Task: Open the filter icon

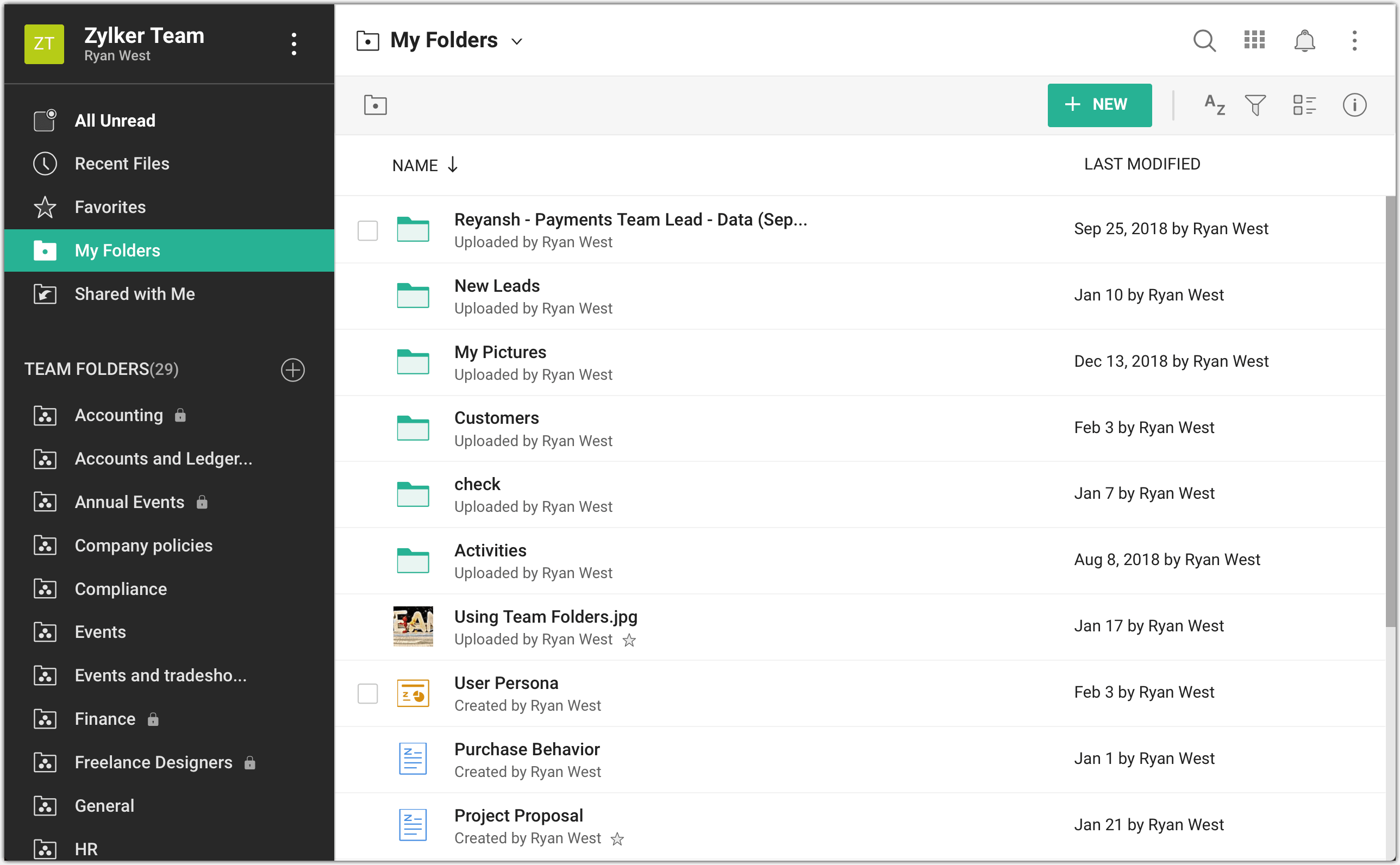Action: click(1255, 105)
